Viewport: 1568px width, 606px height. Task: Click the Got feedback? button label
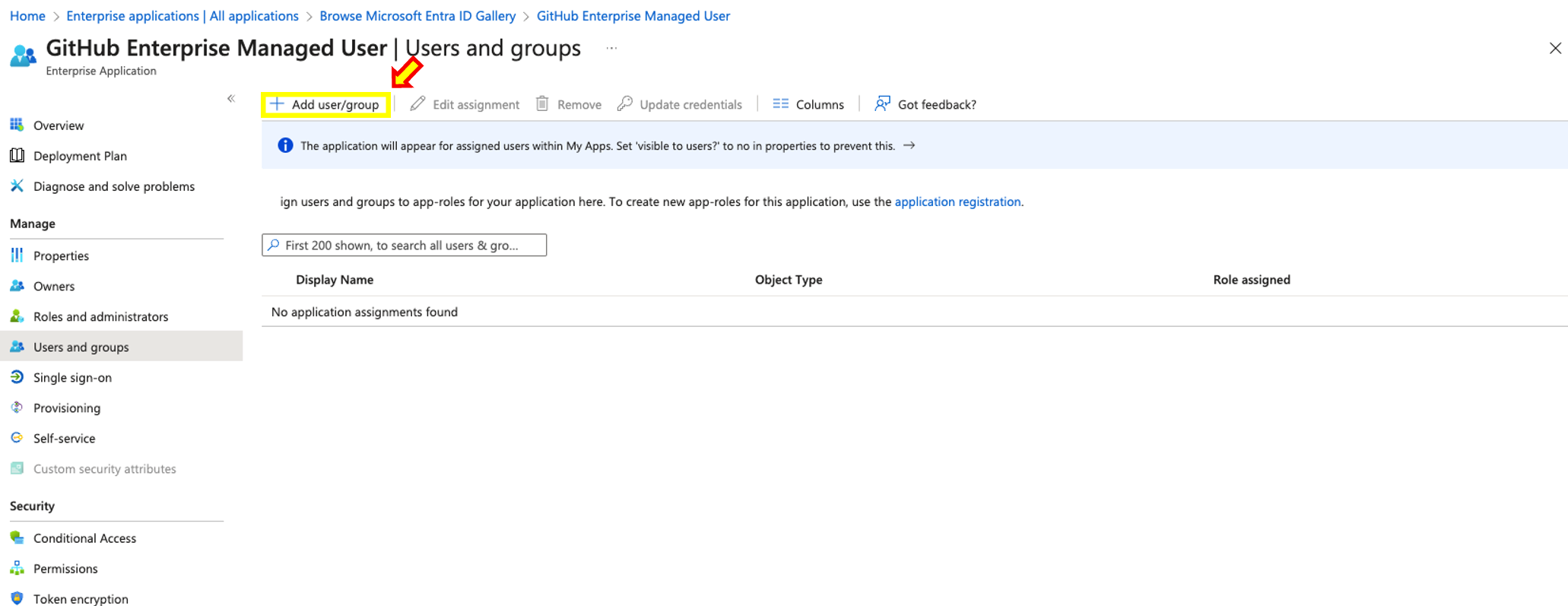click(937, 104)
